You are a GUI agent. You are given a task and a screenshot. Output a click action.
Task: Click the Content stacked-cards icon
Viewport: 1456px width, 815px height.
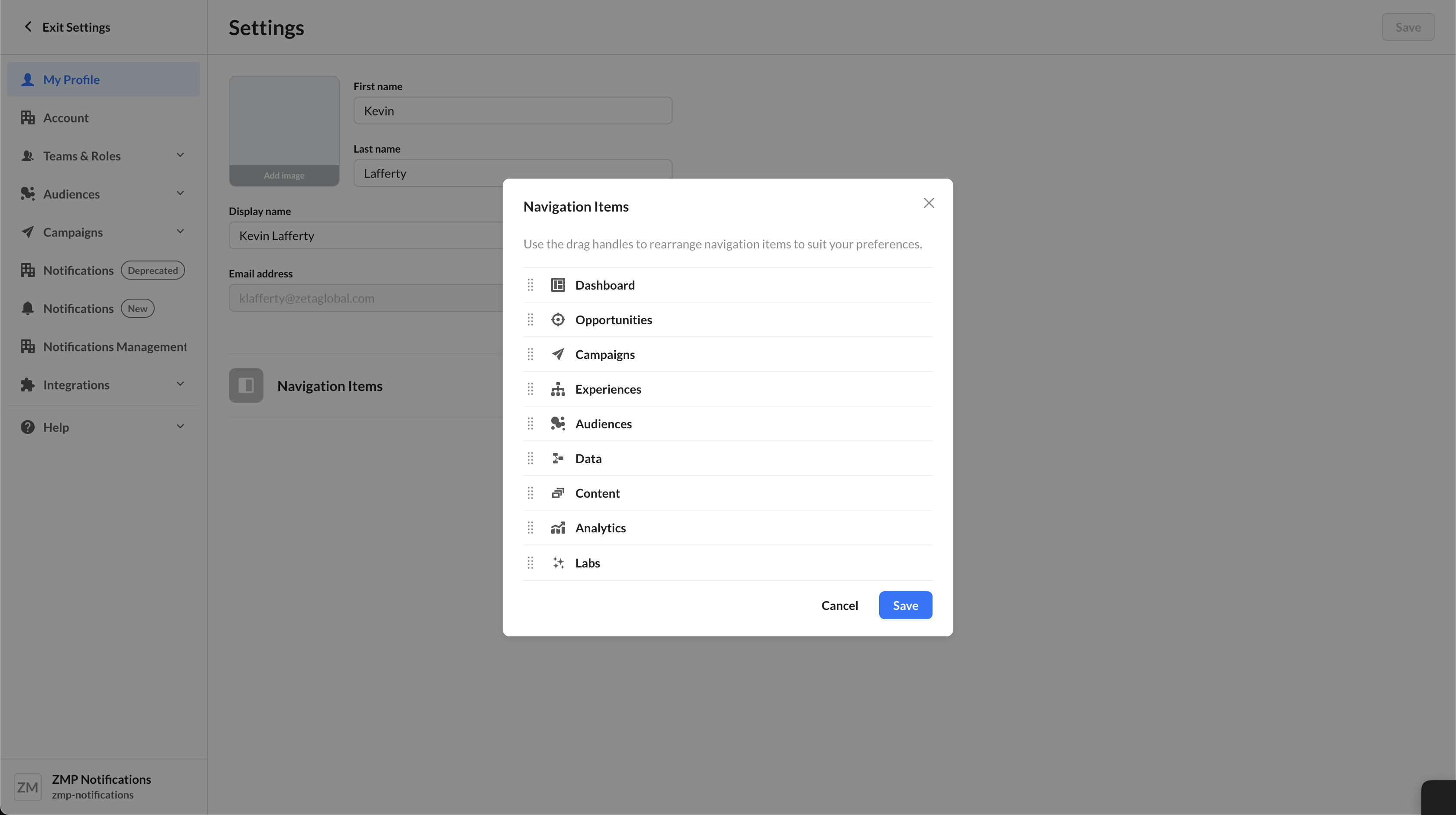[558, 493]
